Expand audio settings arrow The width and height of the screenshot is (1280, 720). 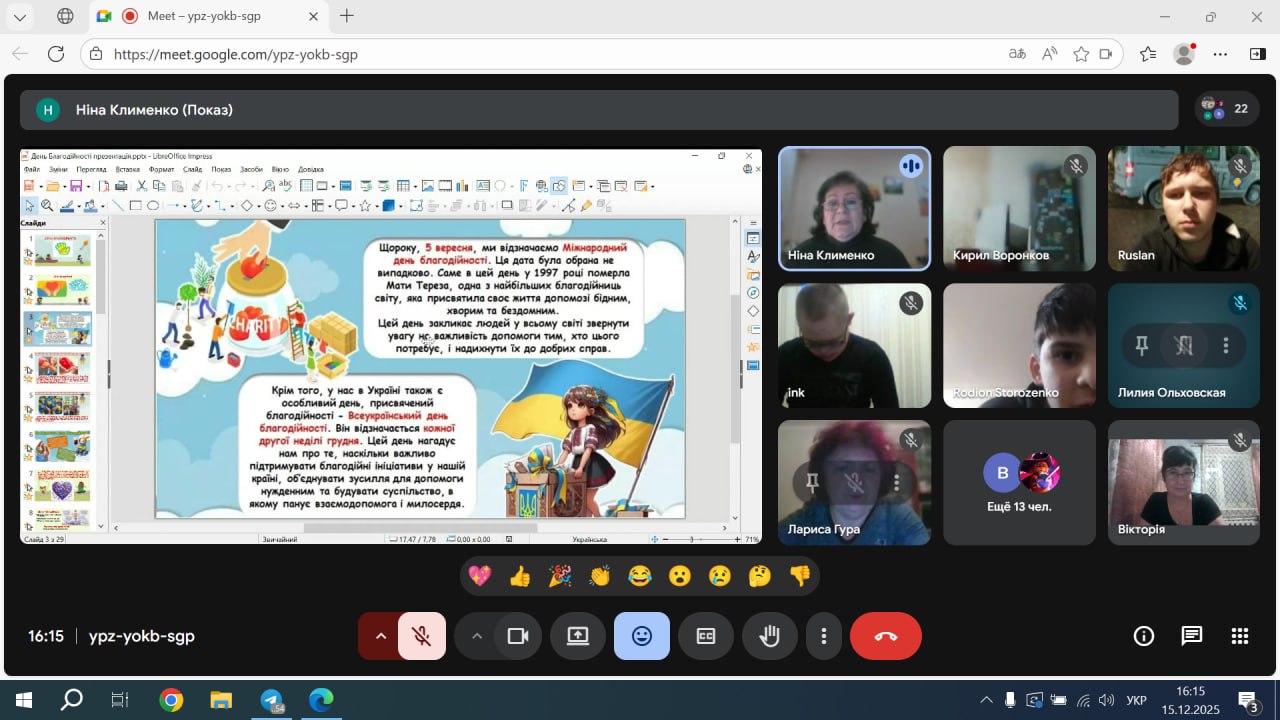click(380, 636)
